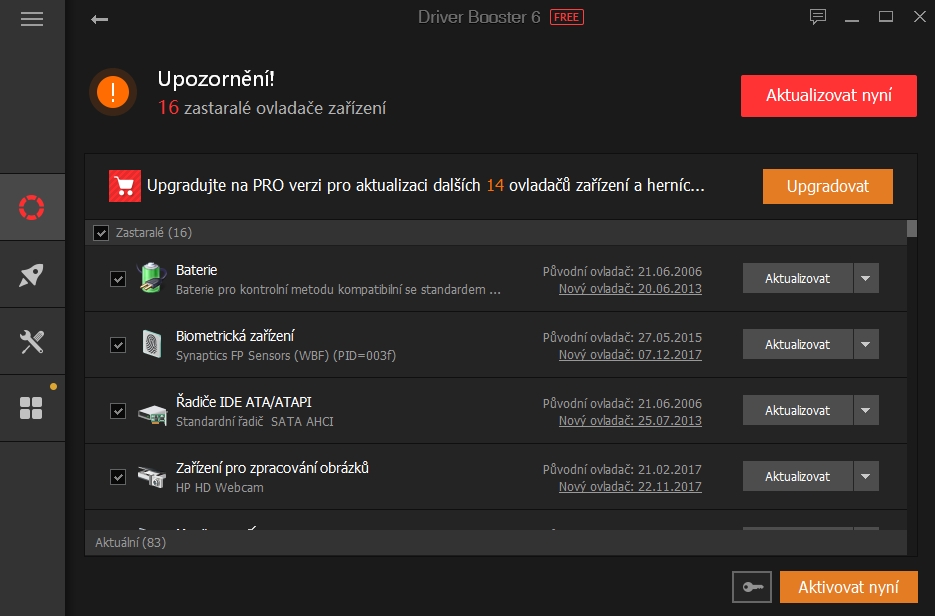
Task: Click Upgradujte na PRO verzi banner text
Action: pyautogui.click(x=426, y=186)
